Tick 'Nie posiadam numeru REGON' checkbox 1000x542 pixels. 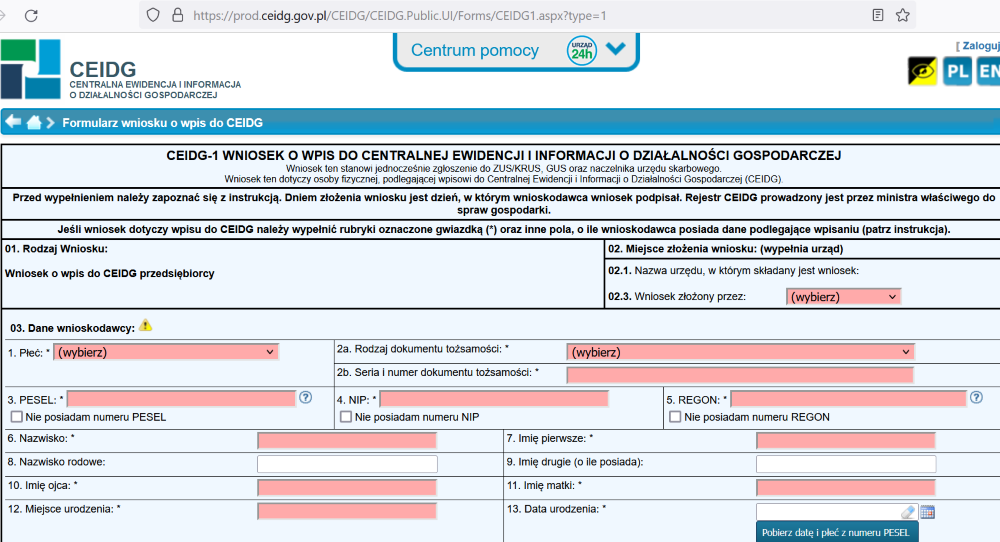tap(676, 417)
